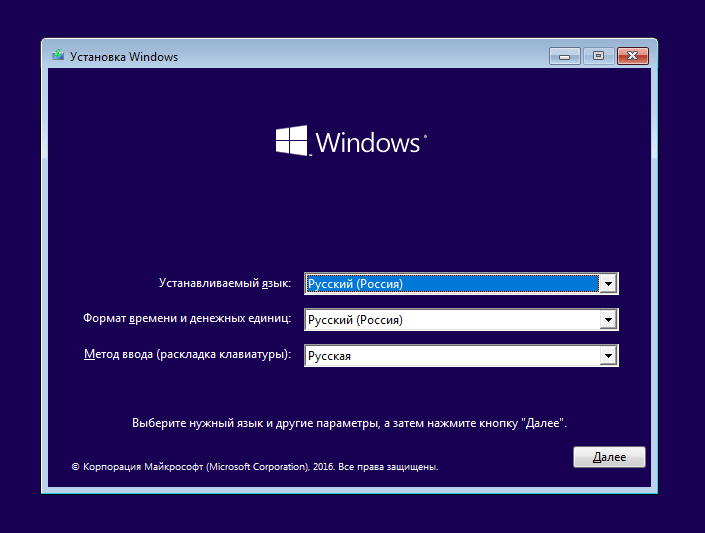Click the four-pane Windows logo
Viewport: 705px width, 533px height.
pos(291,141)
